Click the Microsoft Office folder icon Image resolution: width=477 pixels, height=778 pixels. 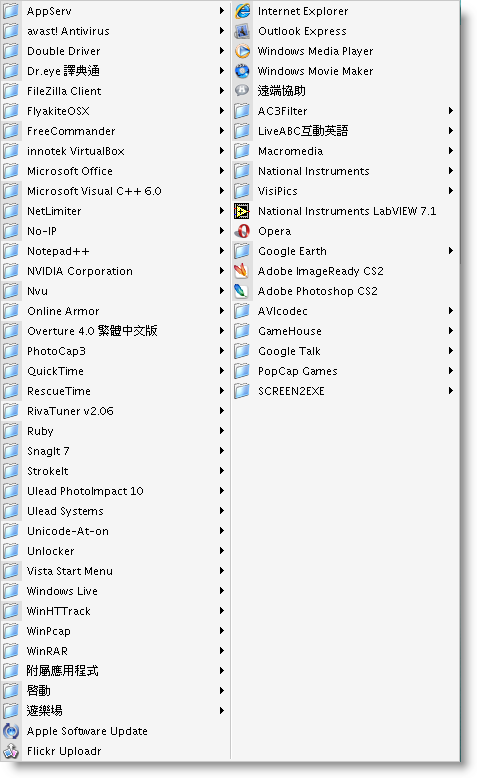(x=11, y=171)
